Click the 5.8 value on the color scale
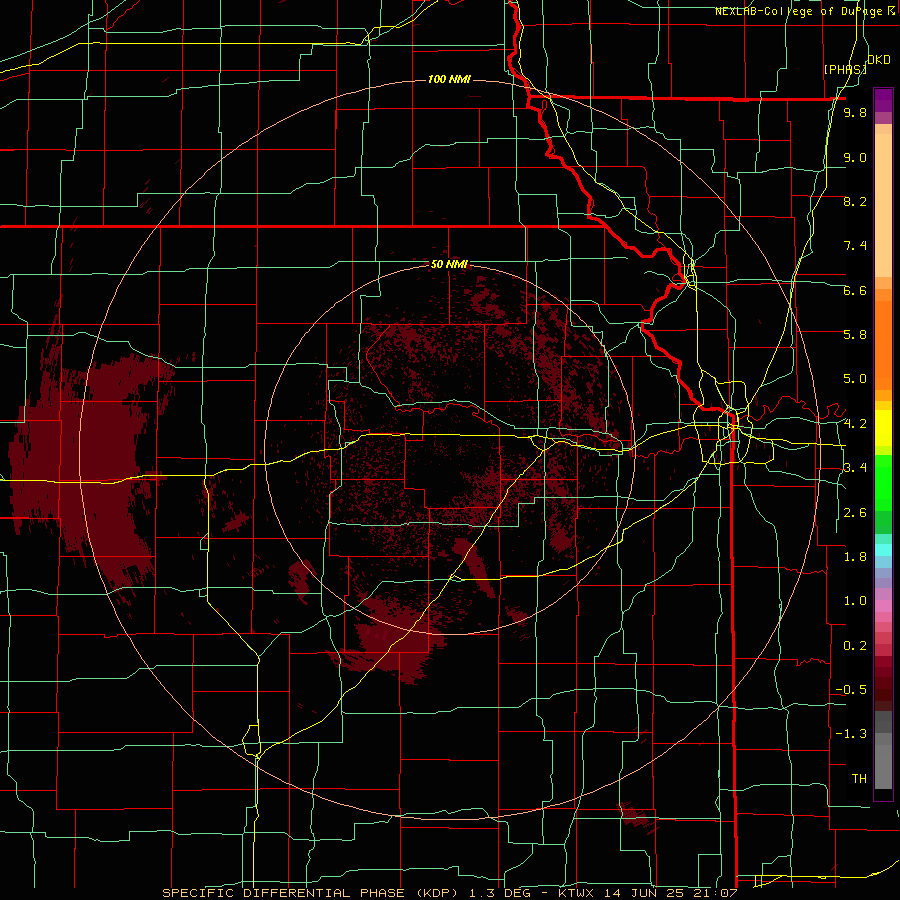Image resolution: width=900 pixels, height=900 pixels. coord(855,335)
